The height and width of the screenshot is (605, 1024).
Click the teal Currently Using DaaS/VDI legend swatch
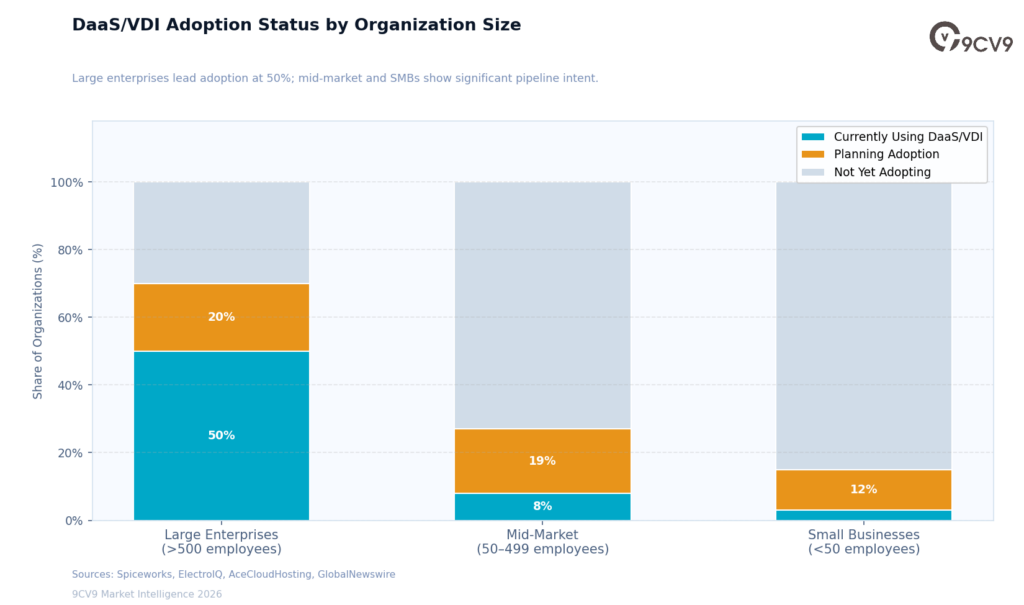(x=813, y=137)
